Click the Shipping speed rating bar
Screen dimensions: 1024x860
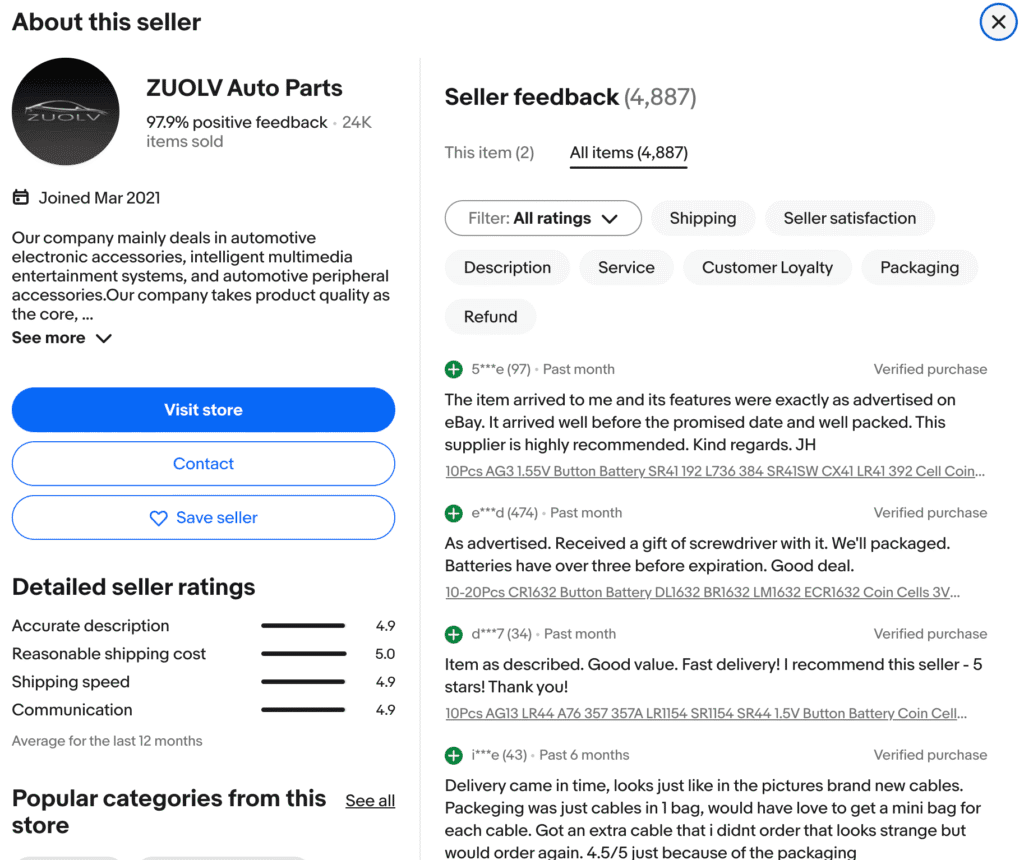point(303,682)
